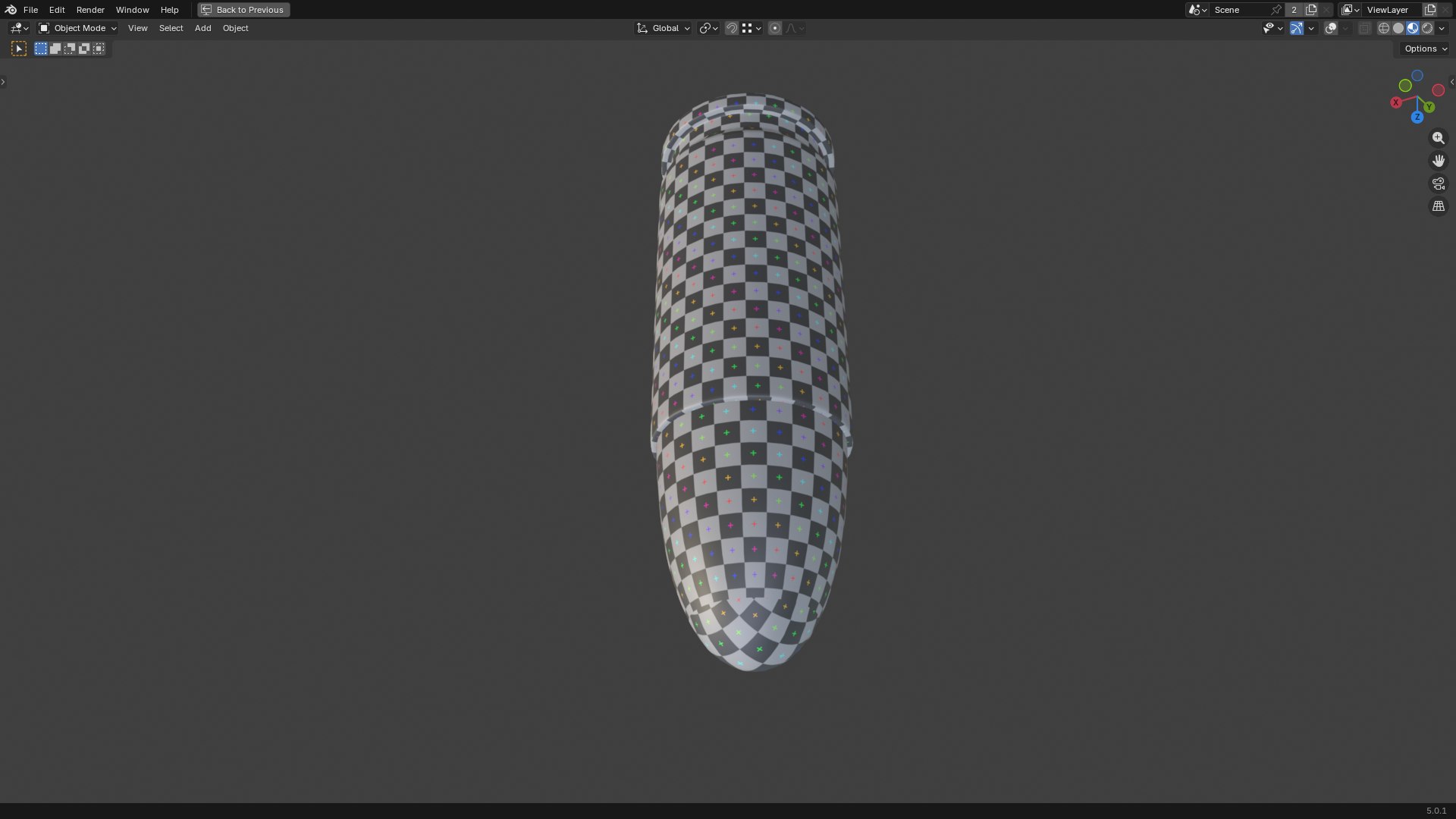Open the viewport Object menu
The height and width of the screenshot is (819, 1456).
pyautogui.click(x=235, y=28)
